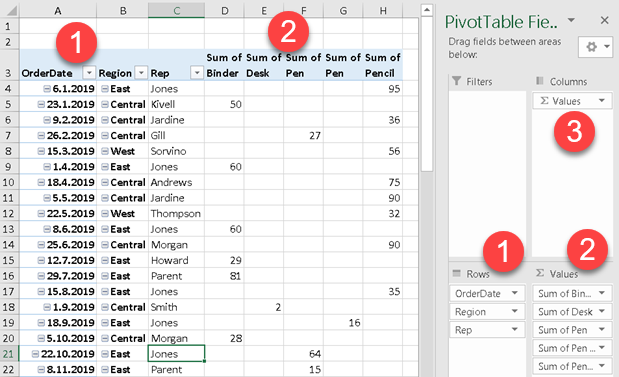
Task: Open Region filter dropdown in header
Action: click(x=141, y=73)
